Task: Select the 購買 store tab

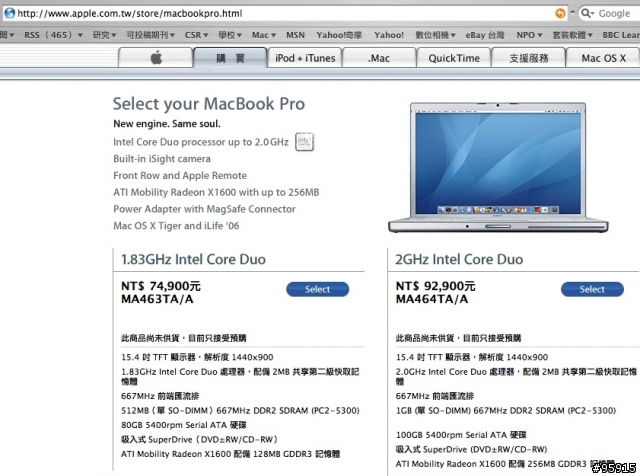Action: [x=230, y=58]
